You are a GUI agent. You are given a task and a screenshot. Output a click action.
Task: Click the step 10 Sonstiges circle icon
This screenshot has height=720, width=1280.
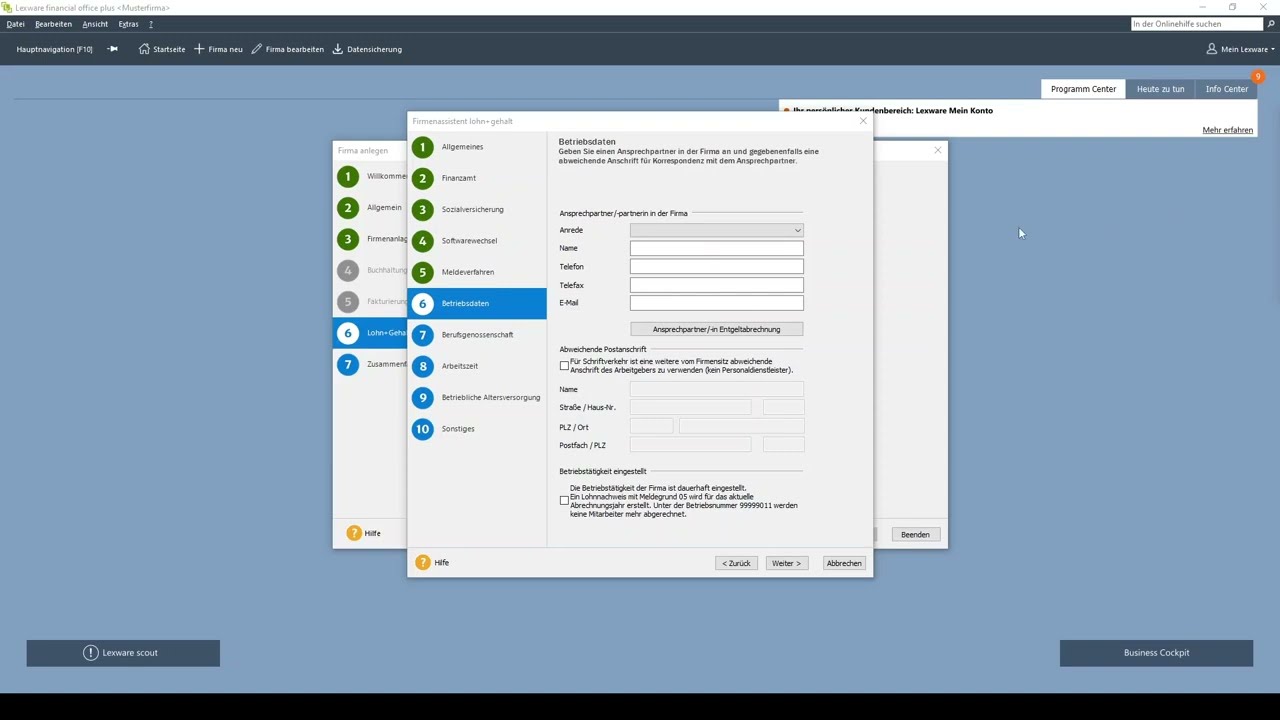422,429
